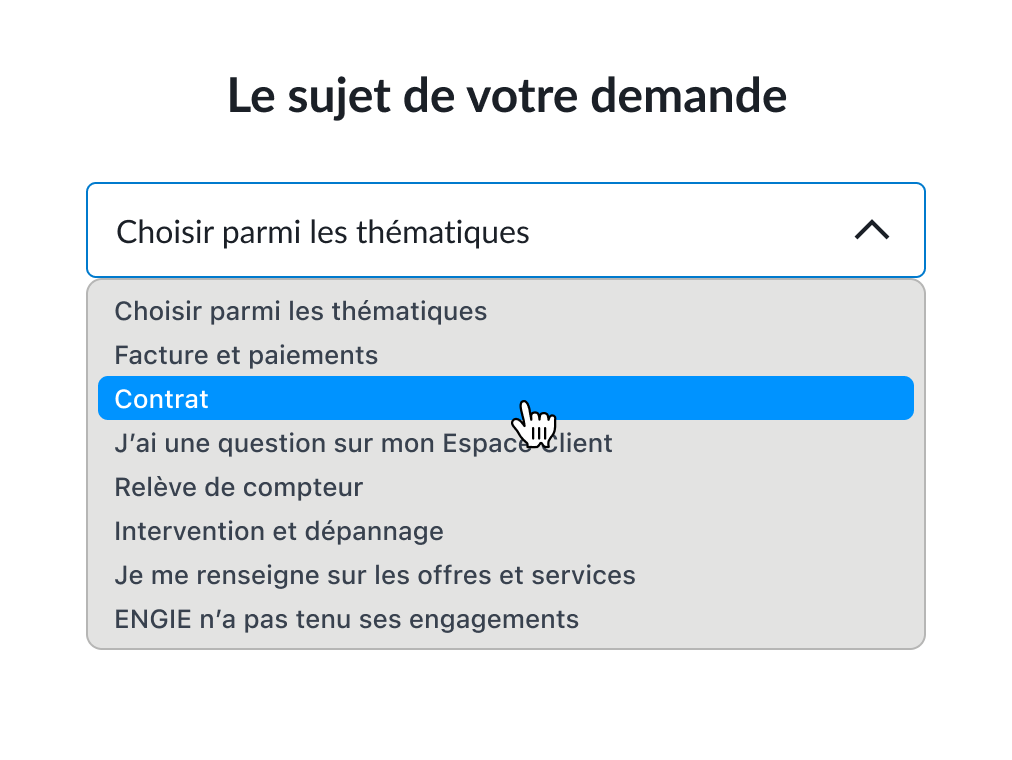Pick "Je me renseigne sur les offres et services"

click(x=375, y=575)
